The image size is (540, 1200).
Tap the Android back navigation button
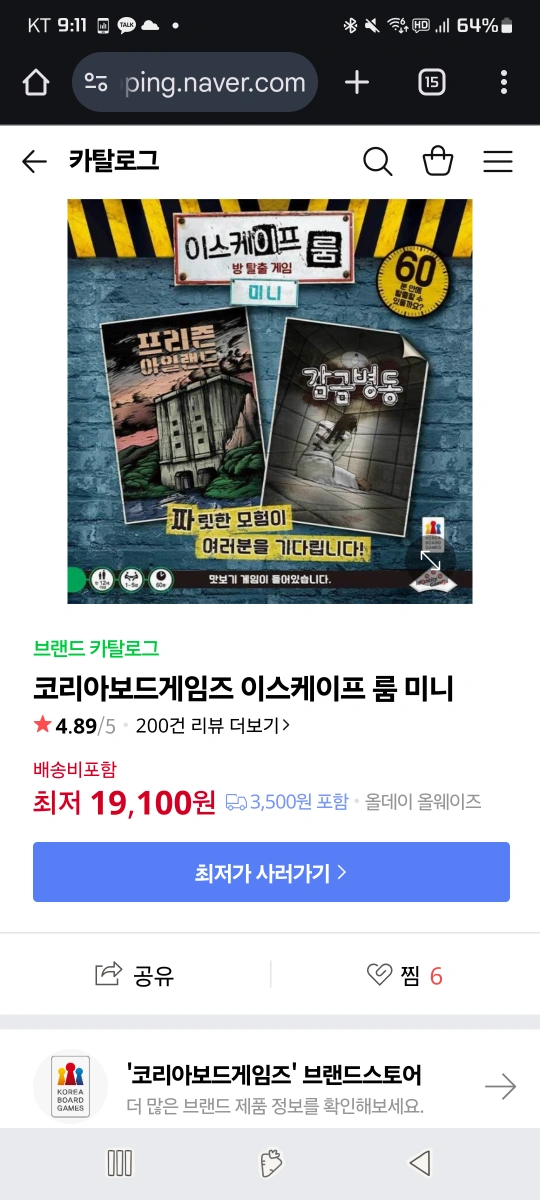(420, 1163)
